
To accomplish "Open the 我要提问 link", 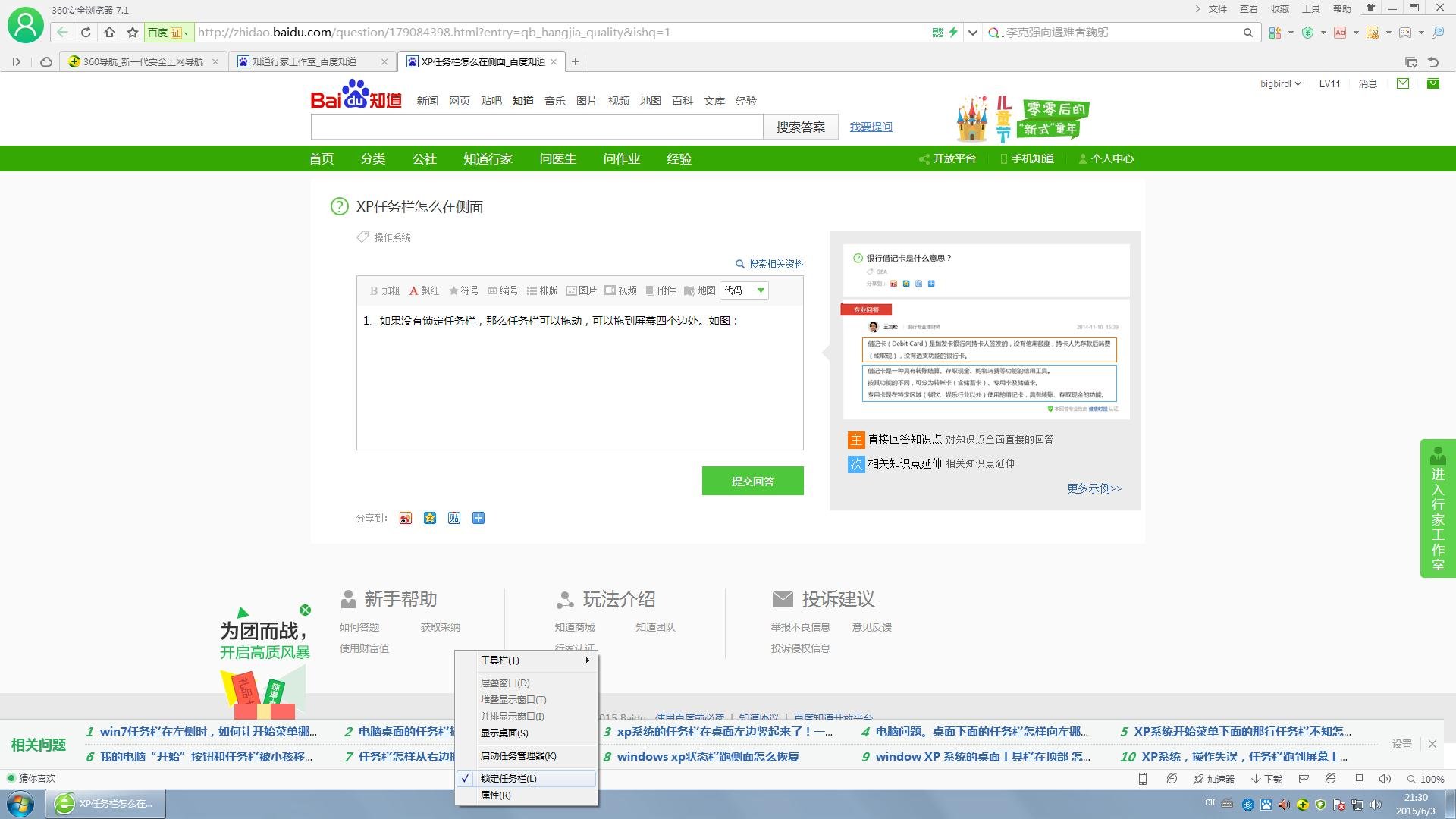I will tap(871, 127).
